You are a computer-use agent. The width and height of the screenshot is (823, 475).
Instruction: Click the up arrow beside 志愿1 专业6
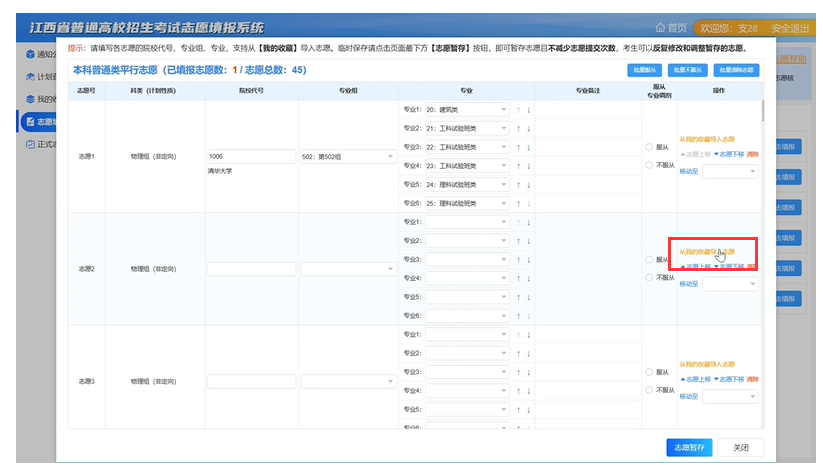click(x=518, y=204)
